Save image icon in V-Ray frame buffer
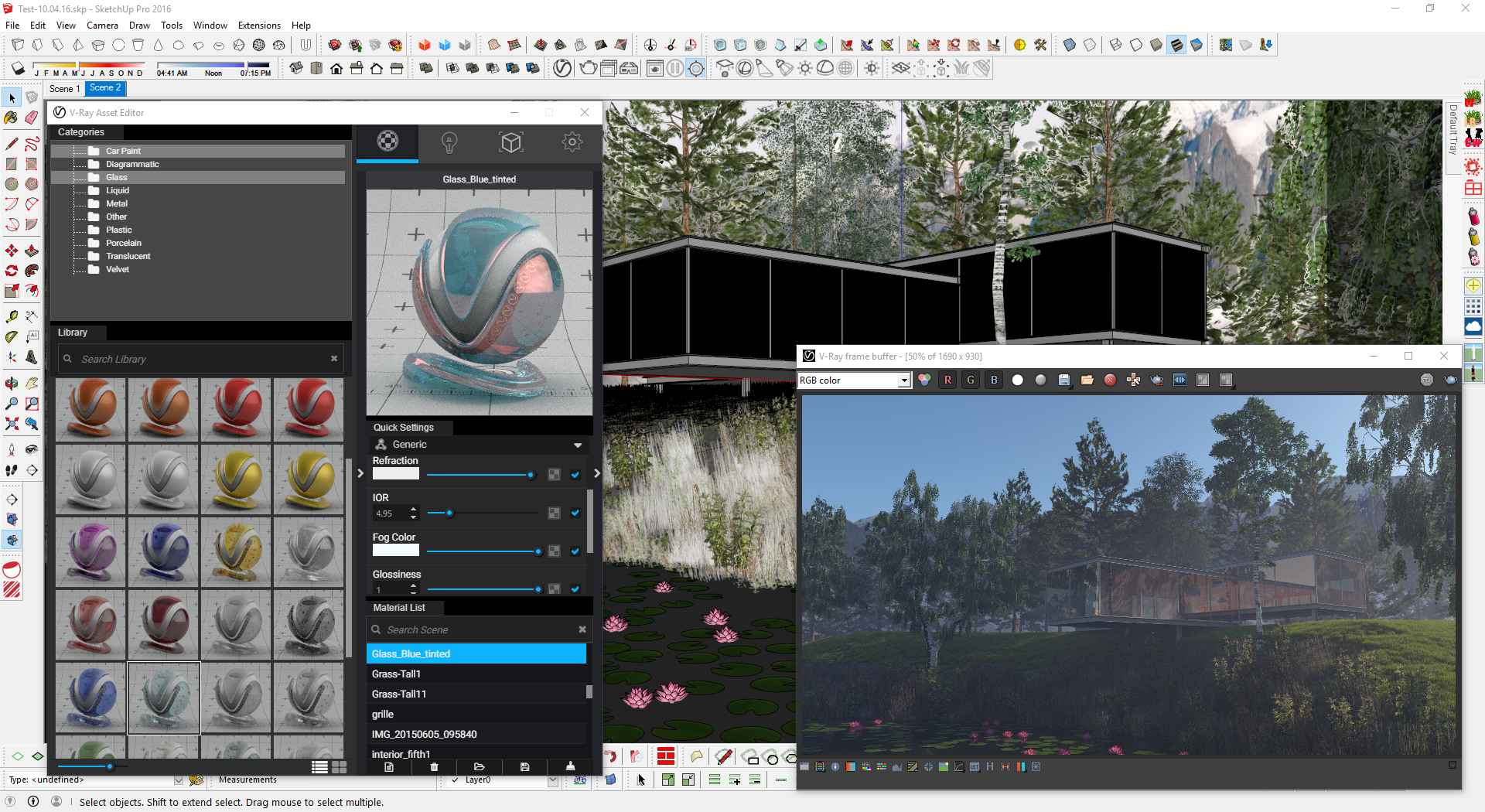The image size is (1485, 812). [1064, 380]
